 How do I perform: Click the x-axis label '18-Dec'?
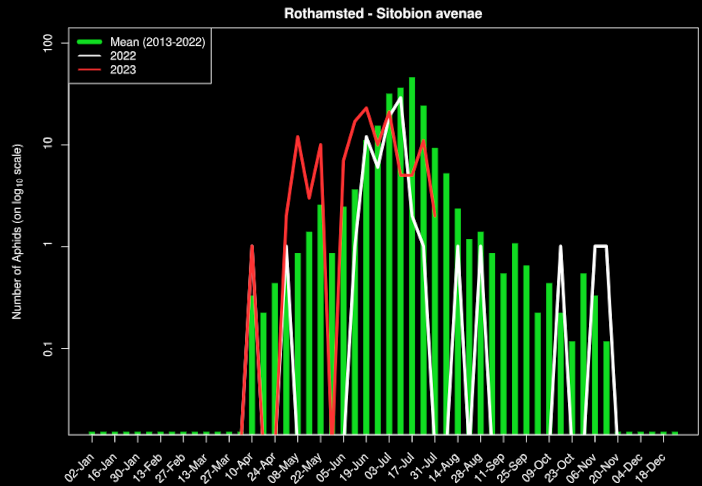coord(651,467)
